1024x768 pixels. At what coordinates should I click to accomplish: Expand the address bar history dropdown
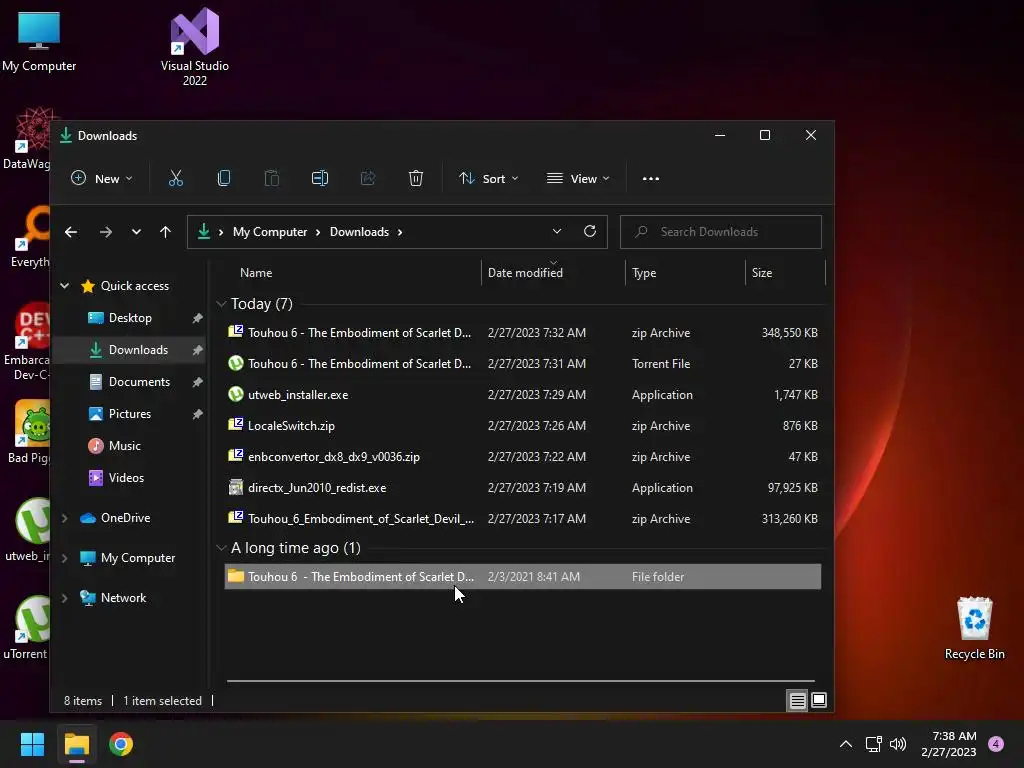556,232
